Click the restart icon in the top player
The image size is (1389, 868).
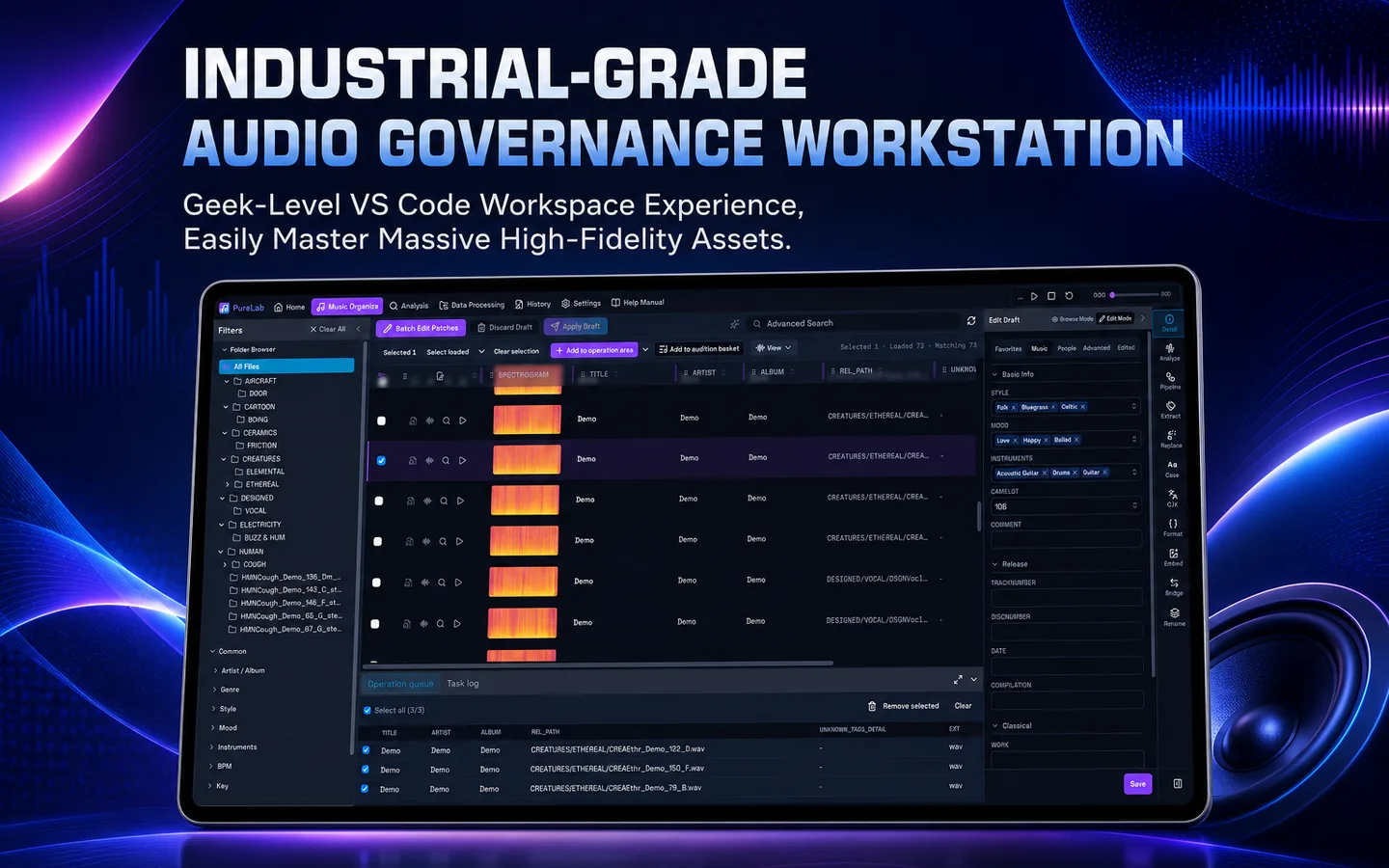coord(1069,296)
